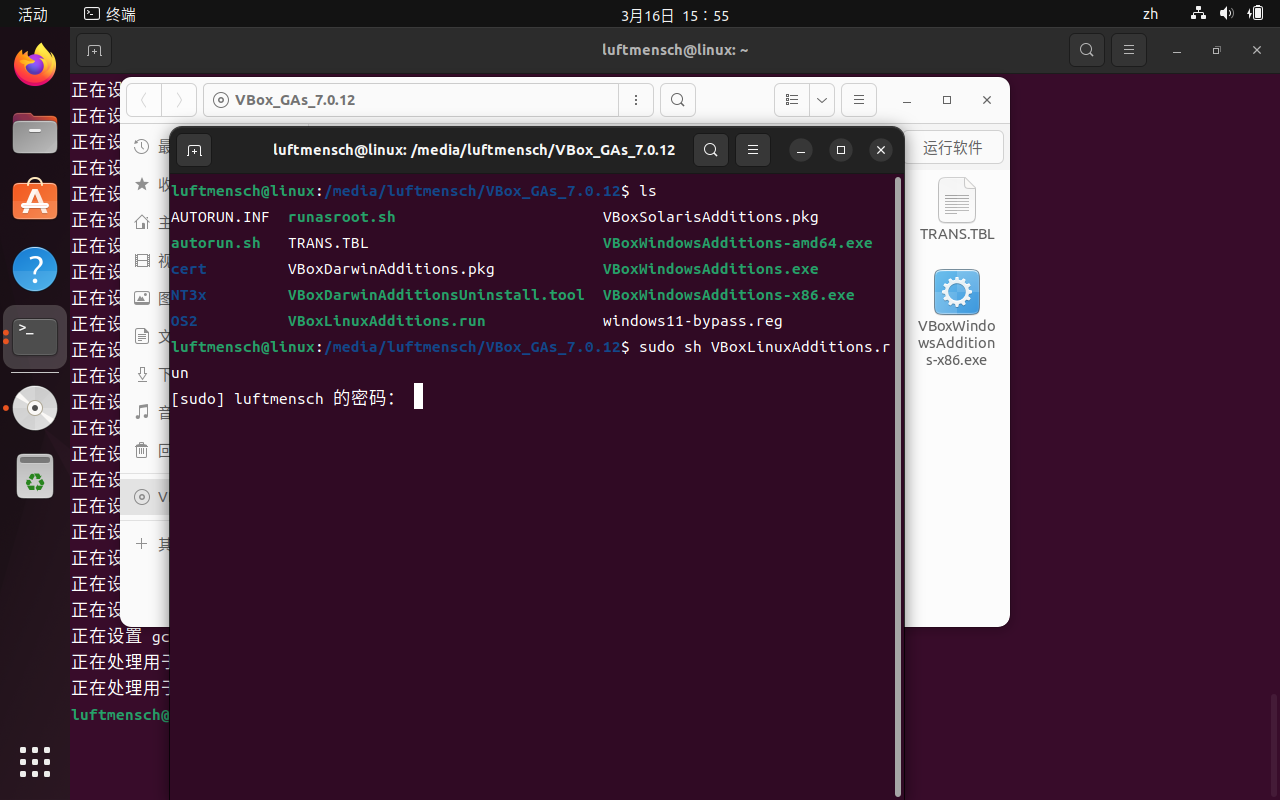Open search in the VBox_GAs terminal window
The image size is (1280, 800).
pyautogui.click(x=710, y=150)
